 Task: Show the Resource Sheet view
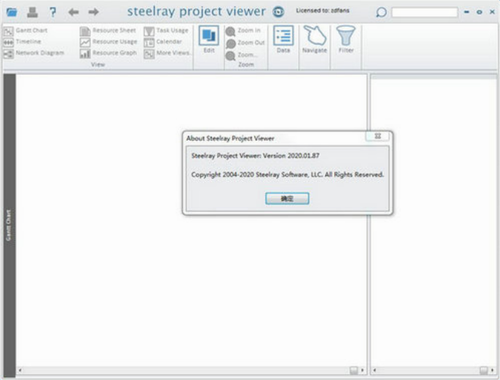coord(108,31)
